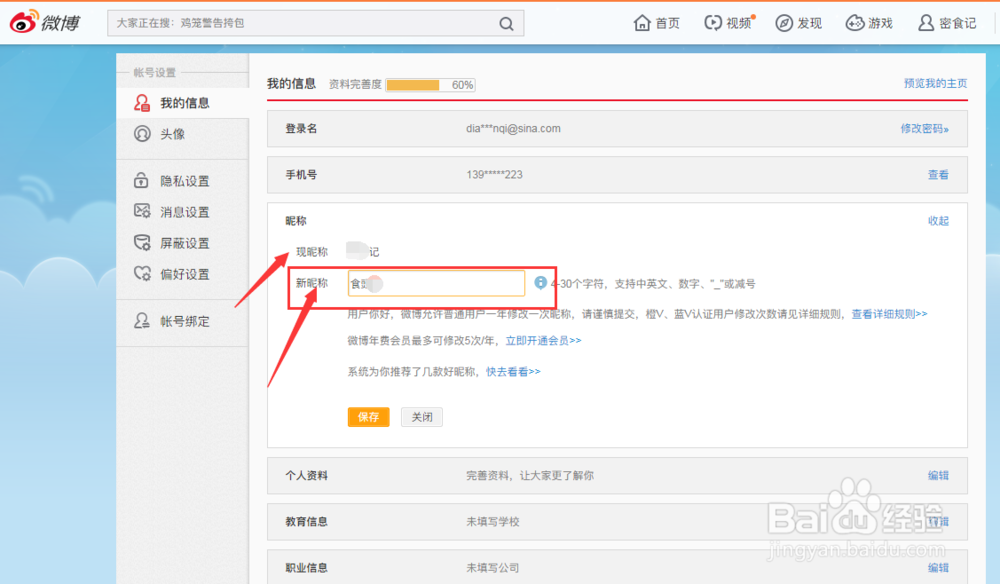Click the 未填写公司 text
The image size is (1000, 584).
click(492, 567)
